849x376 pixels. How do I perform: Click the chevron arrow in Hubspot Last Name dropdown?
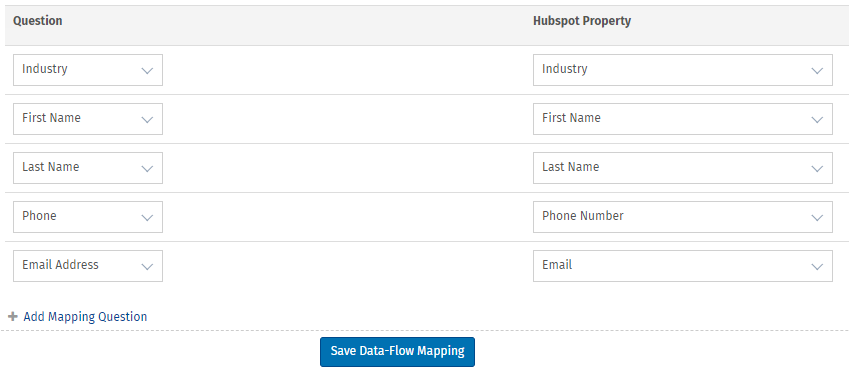(x=817, y=169)
